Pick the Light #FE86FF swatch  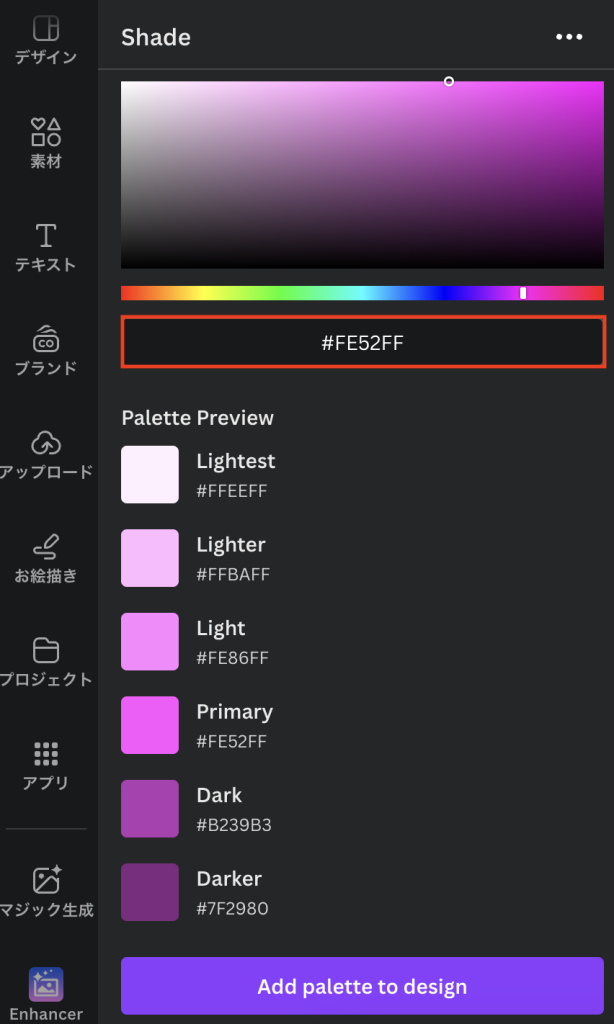(x=150, y=642)
